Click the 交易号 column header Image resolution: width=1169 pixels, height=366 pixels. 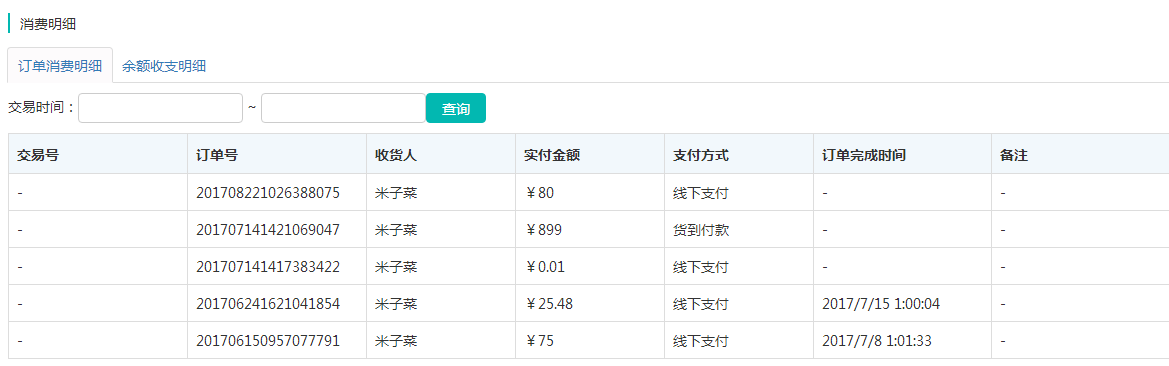pyautogui.click(x=38, y=156)
